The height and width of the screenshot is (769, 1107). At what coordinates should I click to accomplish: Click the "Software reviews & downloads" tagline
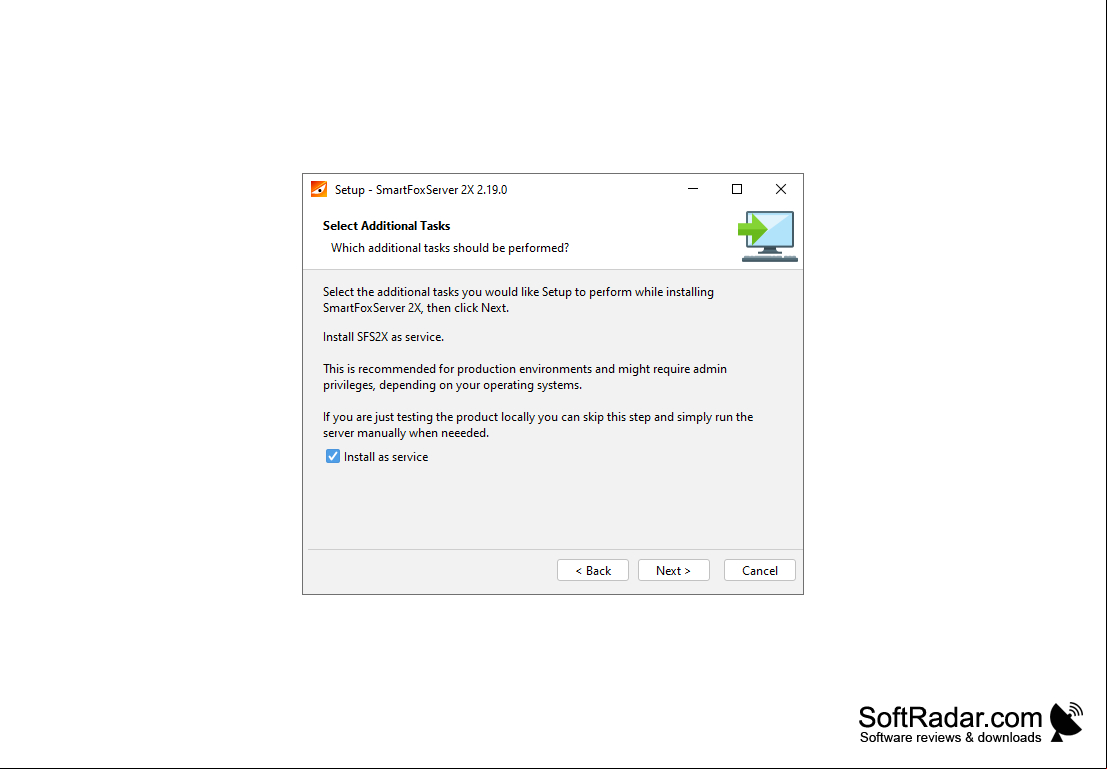point(950,737)
